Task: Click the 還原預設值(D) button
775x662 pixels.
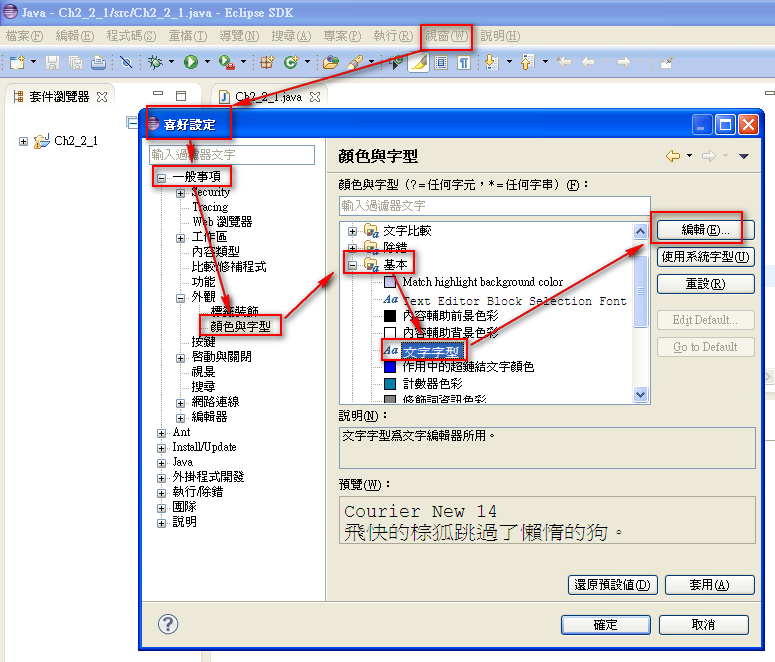Action: coord(612,585)
